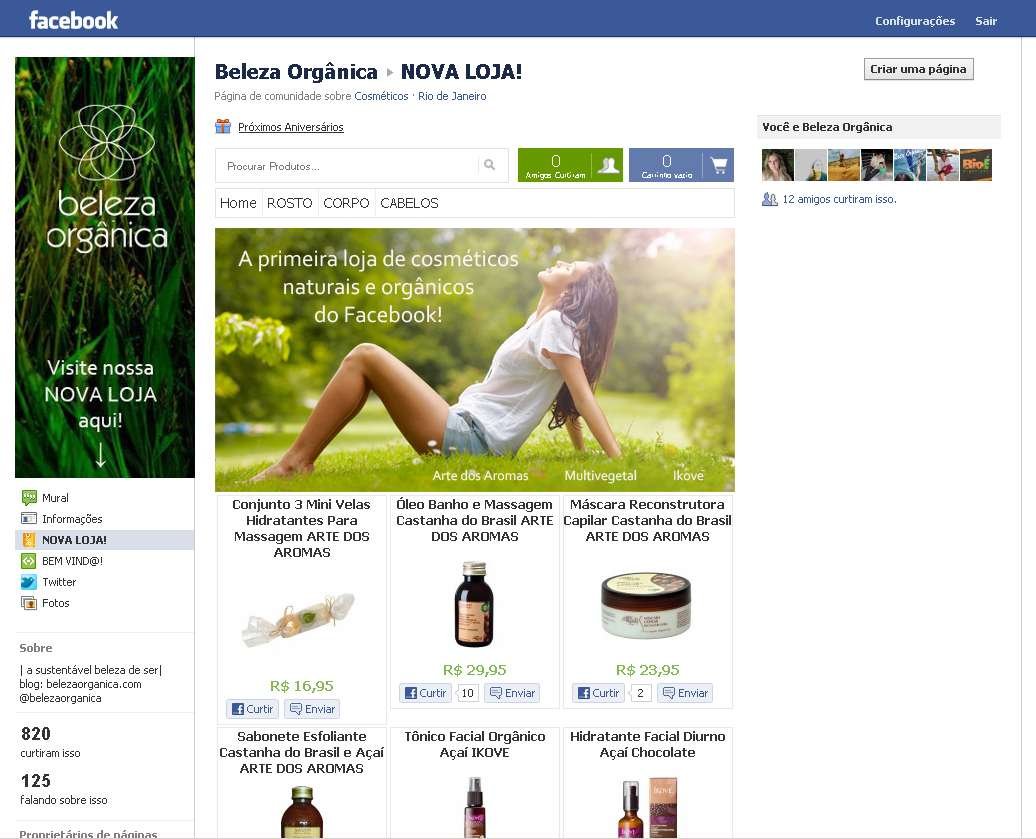The width and height of the screenshot is (1036, 839).
Task: Click the Tônico Facial spray bottle image
Action: pyautogui.click(x=474, y=807)
